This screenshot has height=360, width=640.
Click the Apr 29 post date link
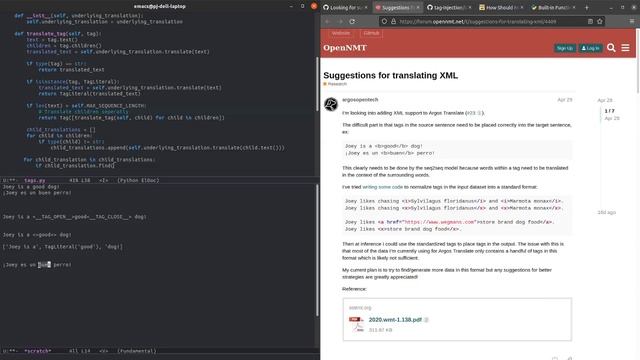tap(565, 100)
